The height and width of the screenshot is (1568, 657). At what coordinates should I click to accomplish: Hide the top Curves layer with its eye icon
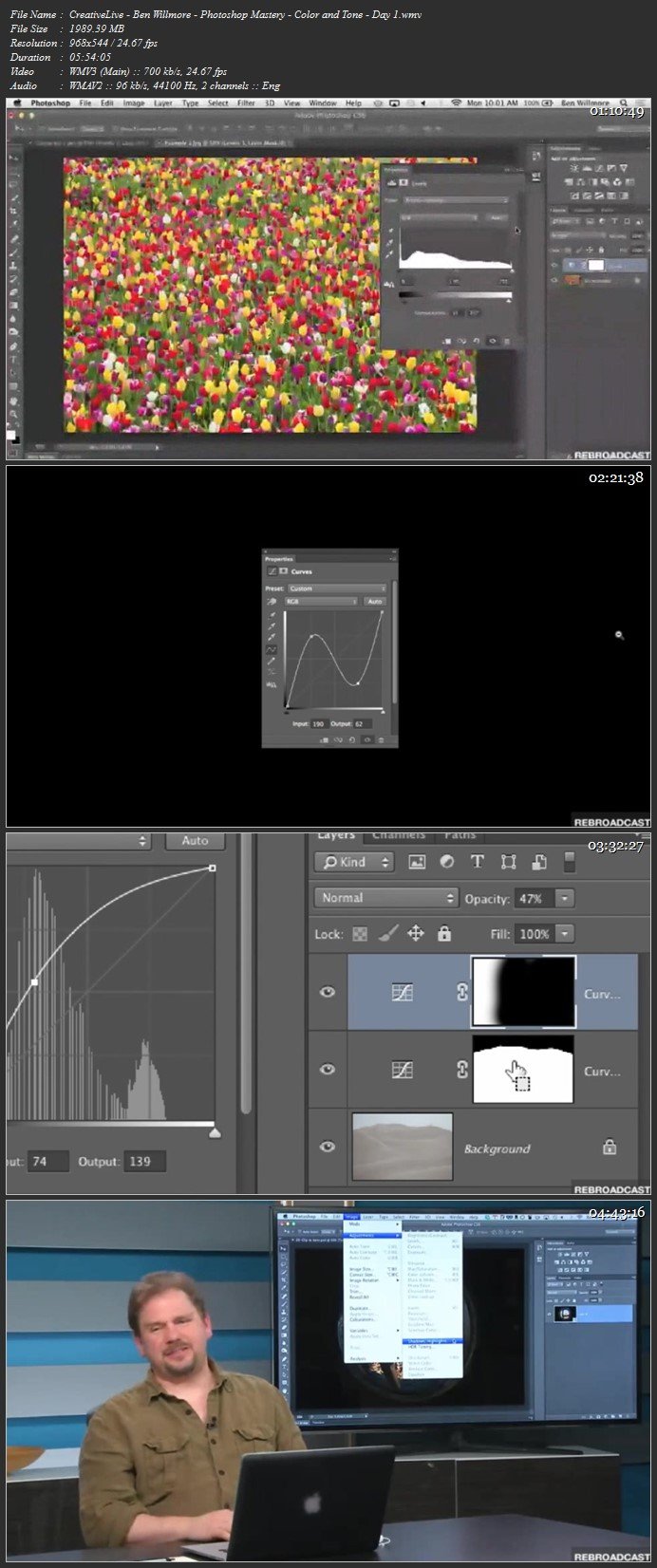[x=328, y=992]
